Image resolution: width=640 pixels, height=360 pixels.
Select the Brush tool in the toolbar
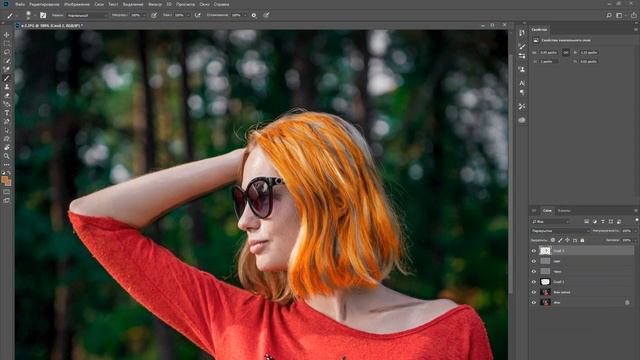click(x=7, y=78)
